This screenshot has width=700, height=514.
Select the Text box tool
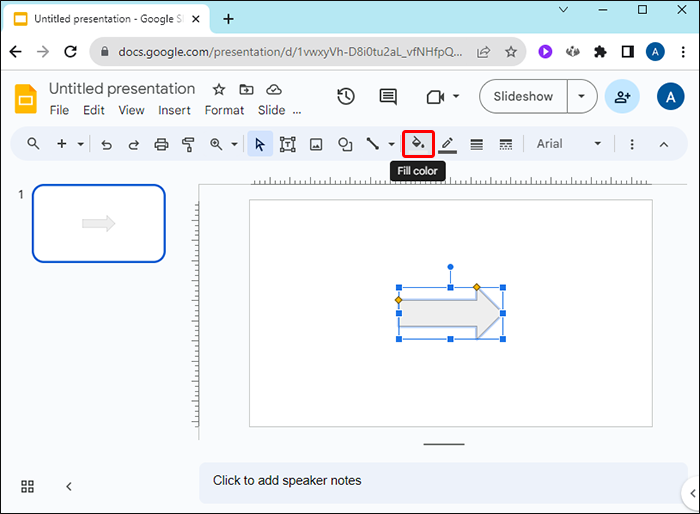(x=288, y=144)
